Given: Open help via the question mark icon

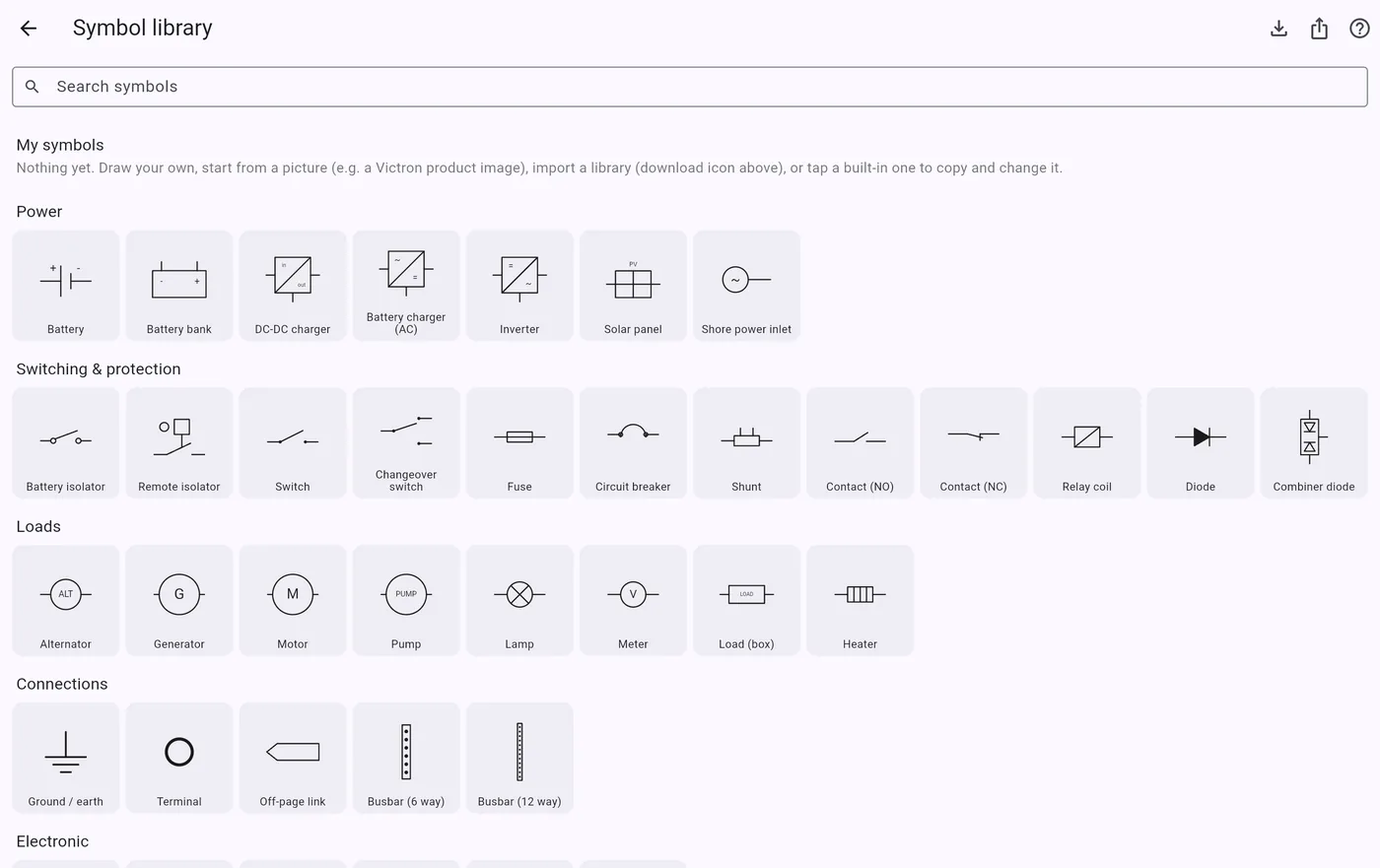Looking at the screenshot, I should [x=1359, y=29].
